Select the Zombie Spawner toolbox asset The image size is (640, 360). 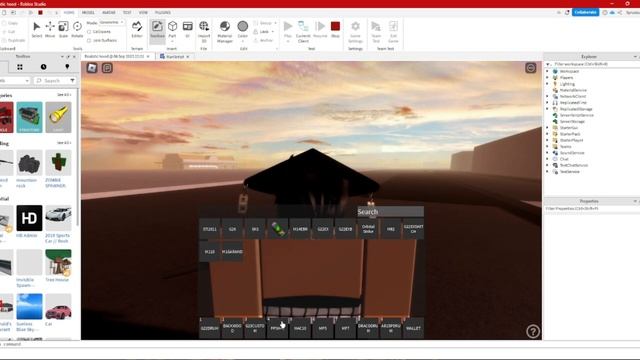coord(58,169)
